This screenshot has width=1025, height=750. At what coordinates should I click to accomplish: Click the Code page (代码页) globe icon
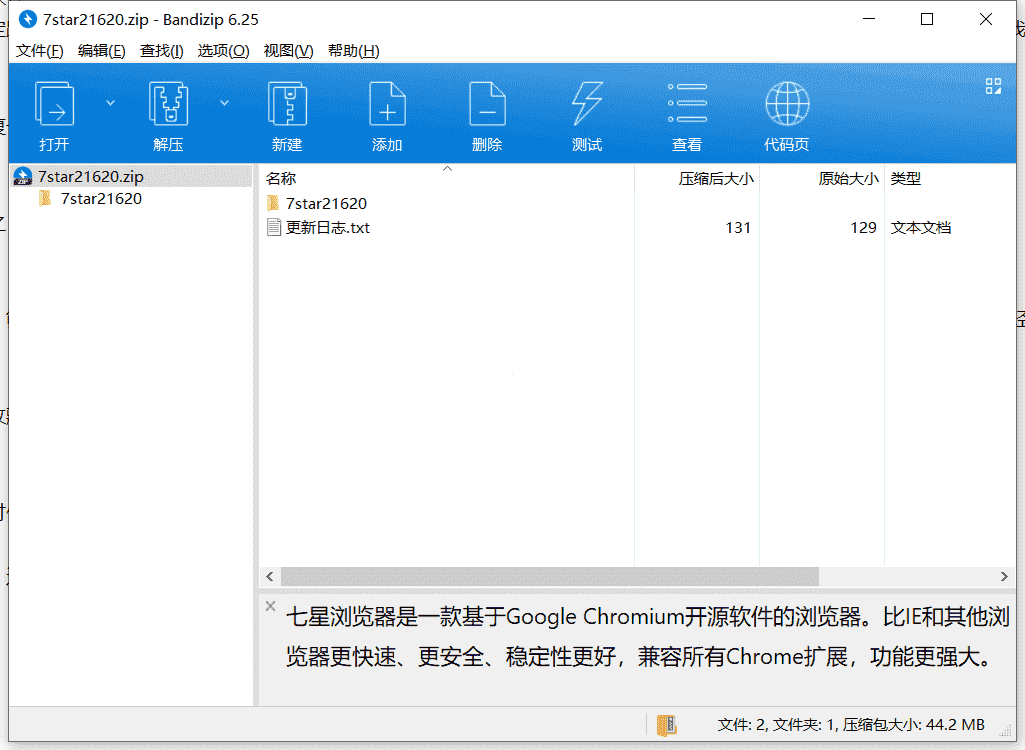[787, 103]
